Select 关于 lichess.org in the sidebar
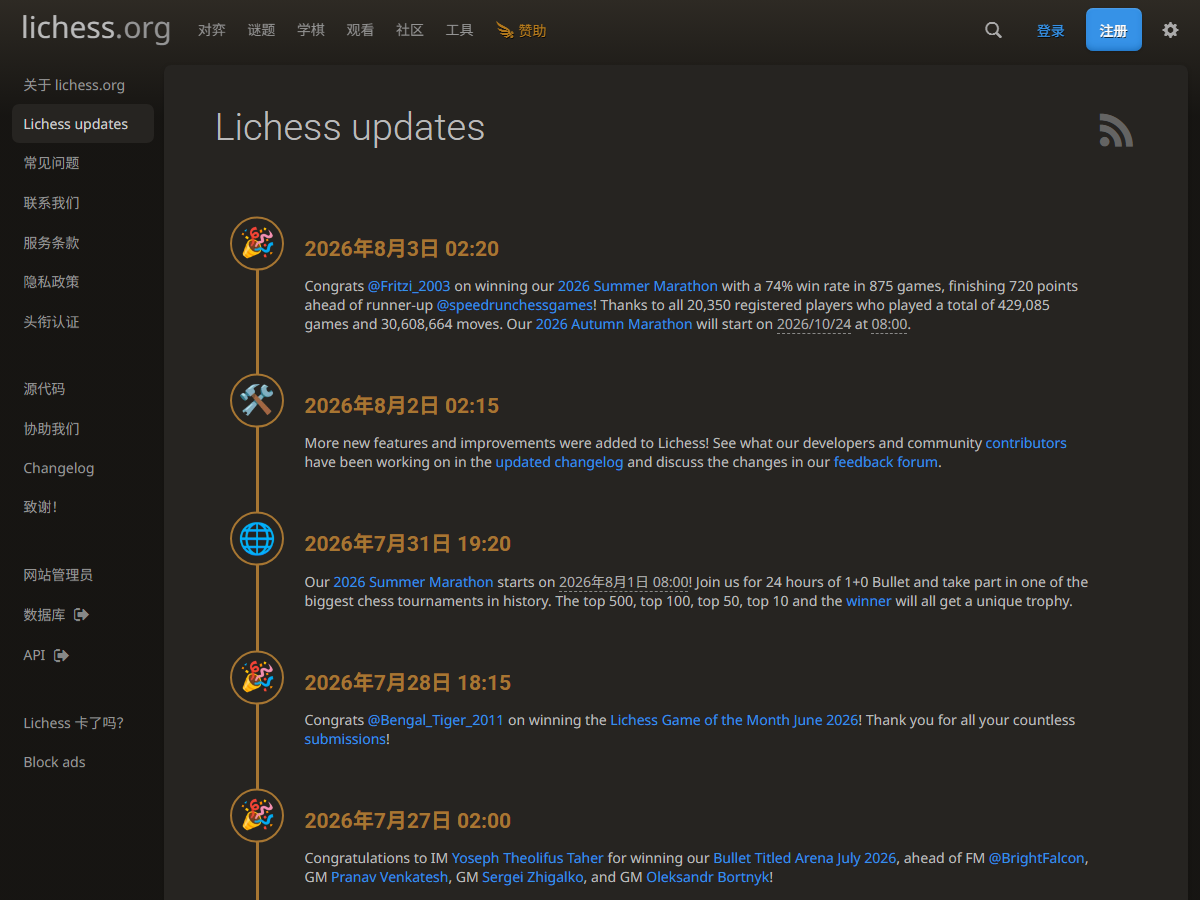Viewport: 1200px width, 900px height. [x=83, y=85]
